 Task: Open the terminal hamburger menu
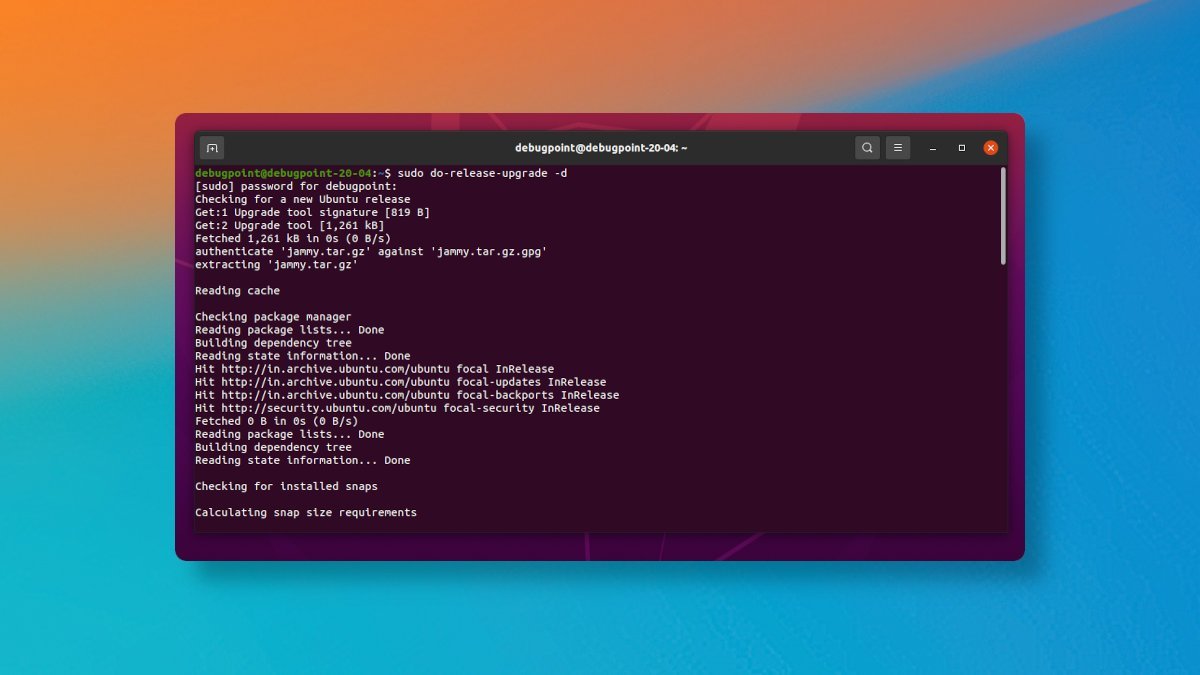(898, 148)
